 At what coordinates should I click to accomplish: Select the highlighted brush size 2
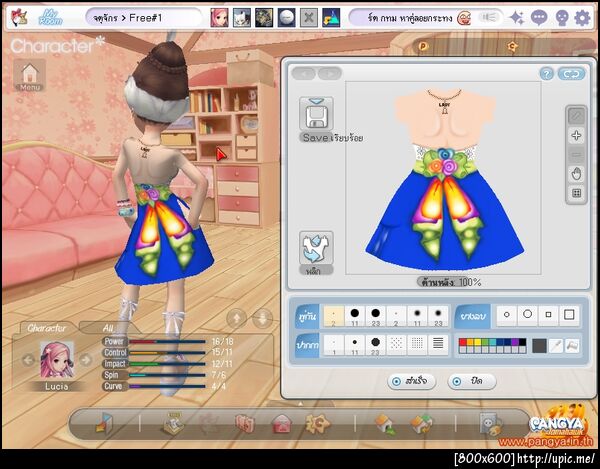[334, 316]
